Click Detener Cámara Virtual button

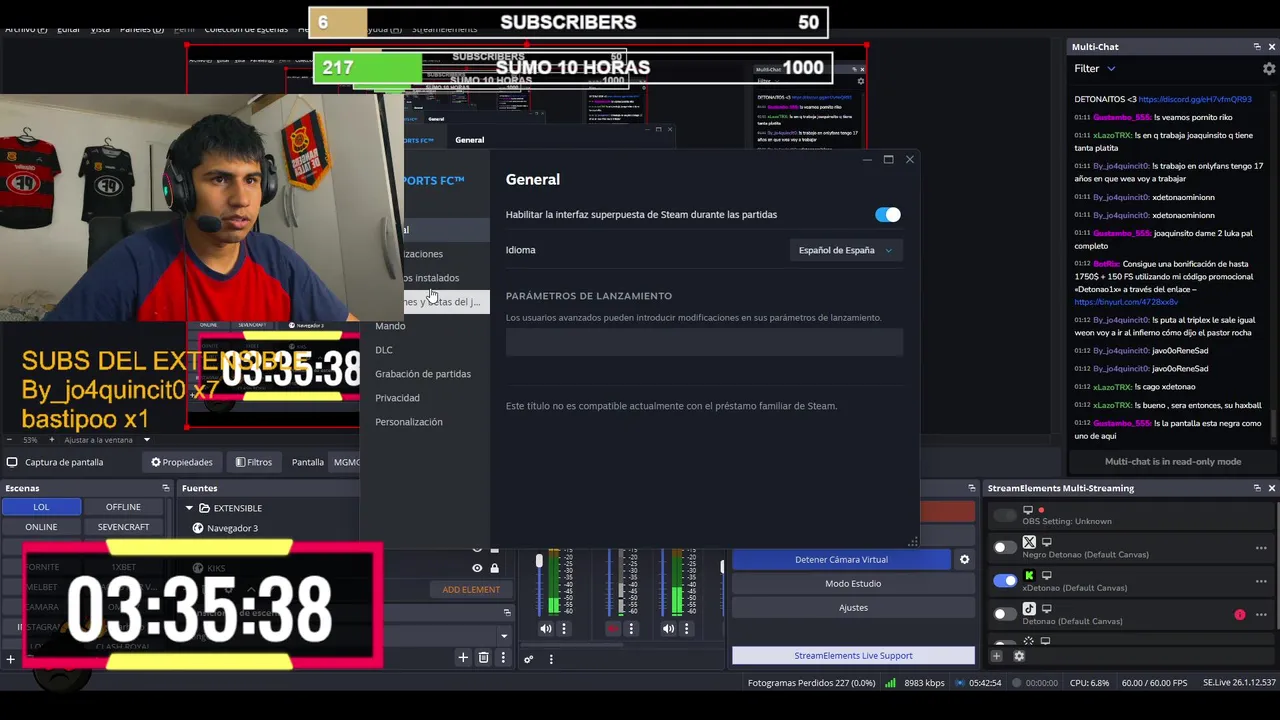pos(841,560)
